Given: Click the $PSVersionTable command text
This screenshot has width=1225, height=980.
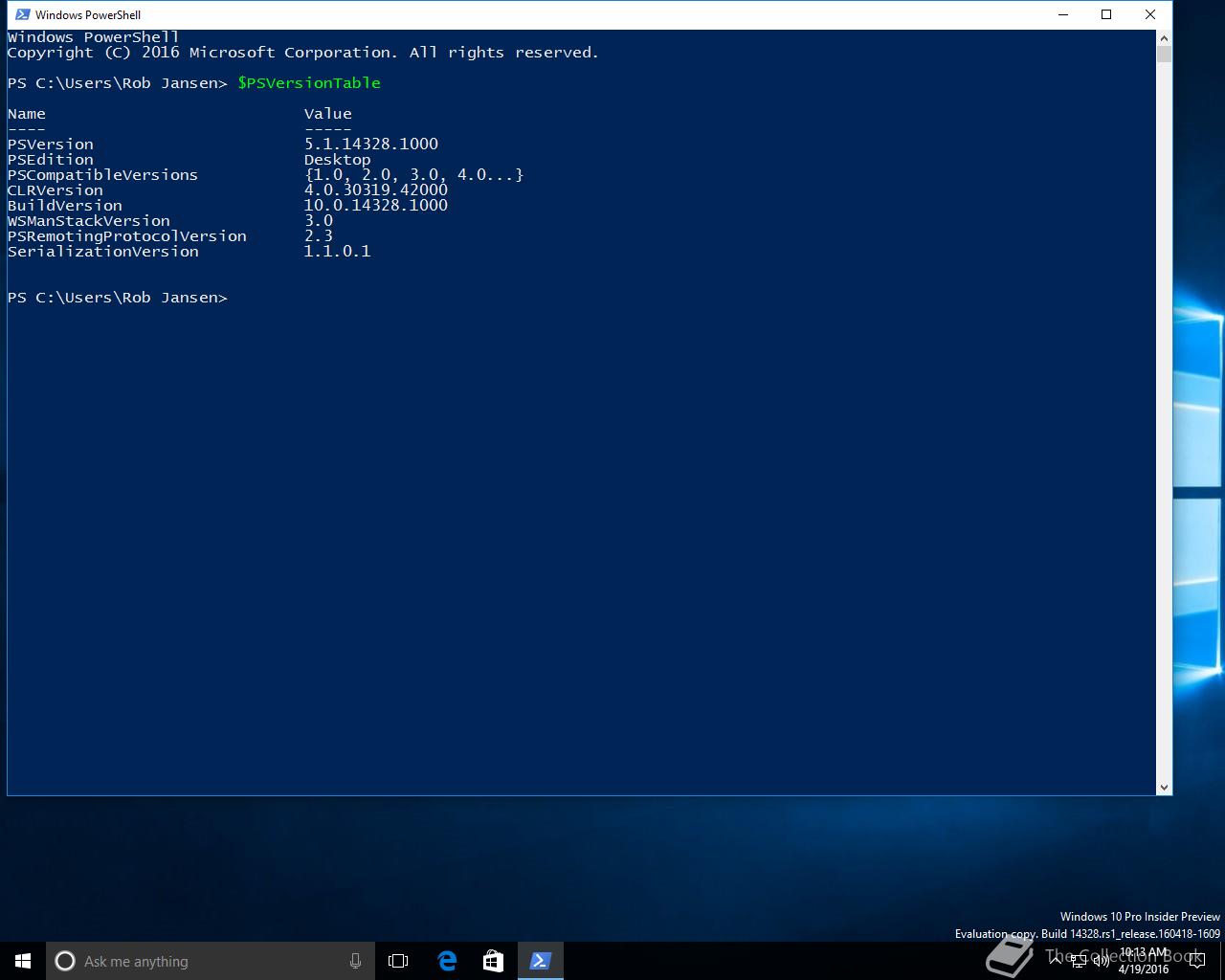Looking at the screenshot, I should point(309,83).
